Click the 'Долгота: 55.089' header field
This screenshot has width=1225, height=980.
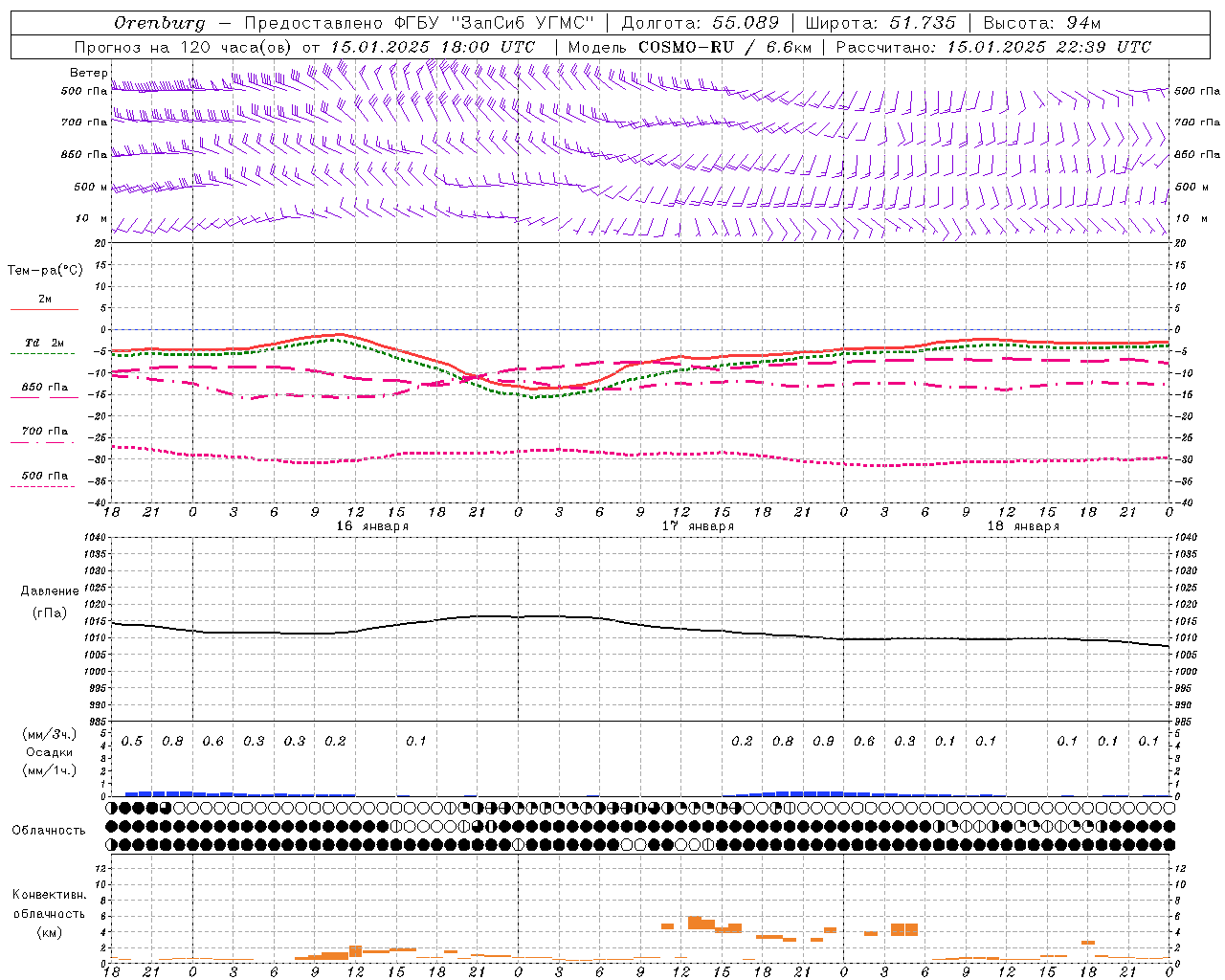[700, 23]
